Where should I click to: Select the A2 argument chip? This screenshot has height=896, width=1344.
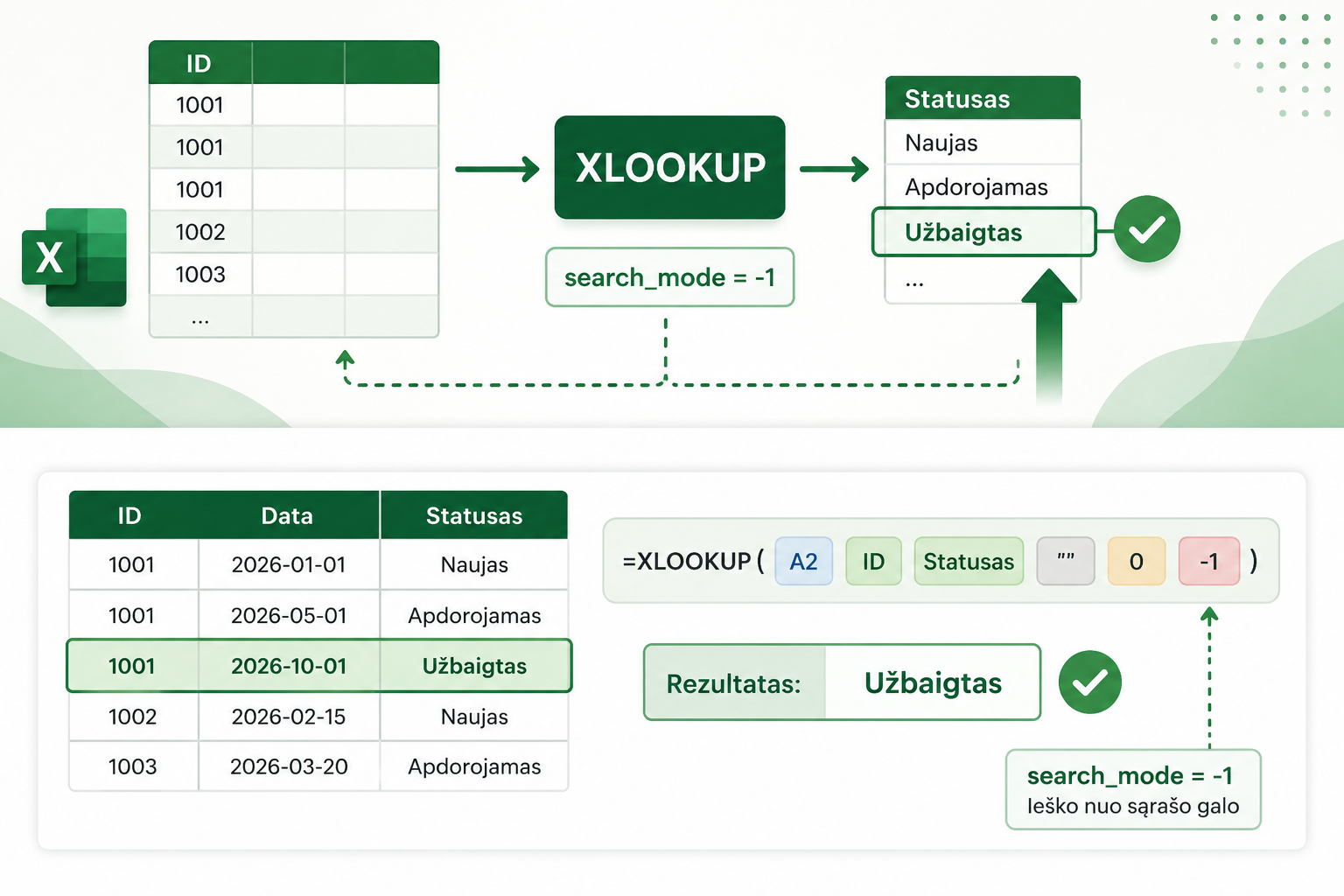803,561
